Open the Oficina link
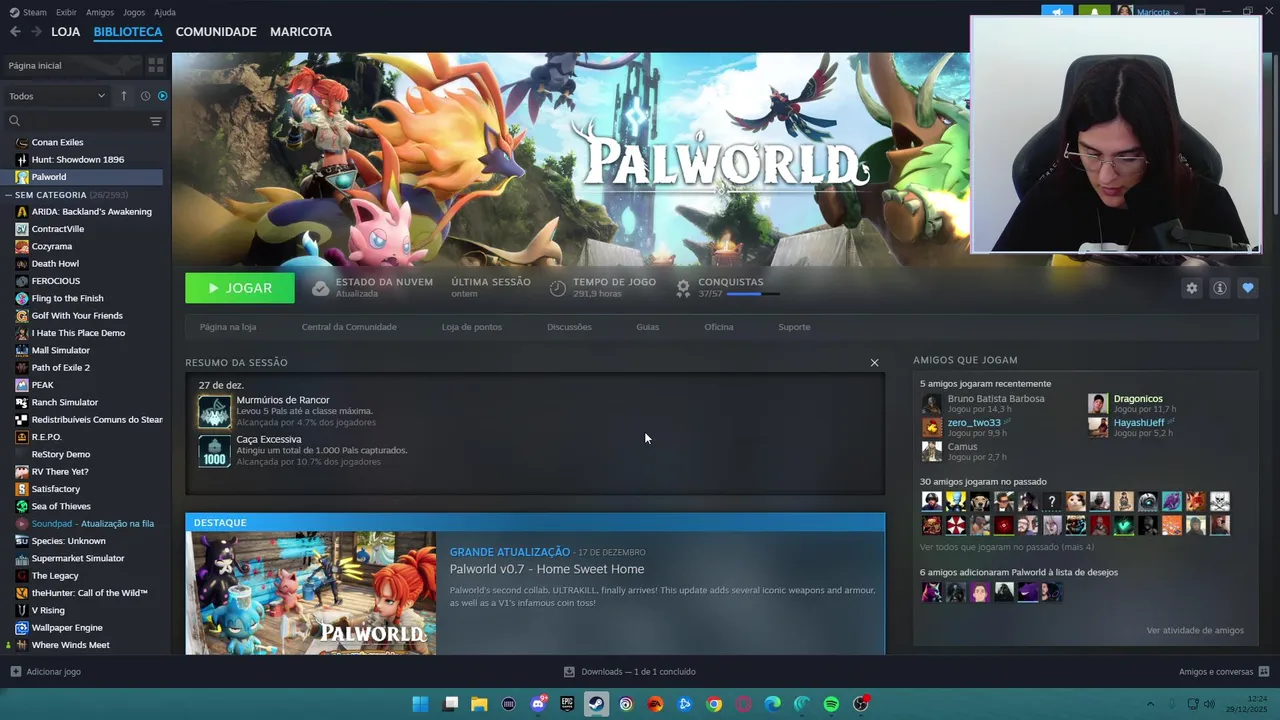 coord(719,327)
